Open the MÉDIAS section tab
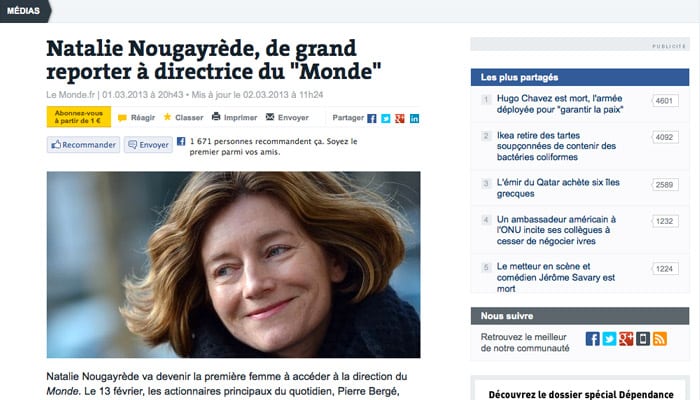Screen dimensions: 700x400 [25, 11]
